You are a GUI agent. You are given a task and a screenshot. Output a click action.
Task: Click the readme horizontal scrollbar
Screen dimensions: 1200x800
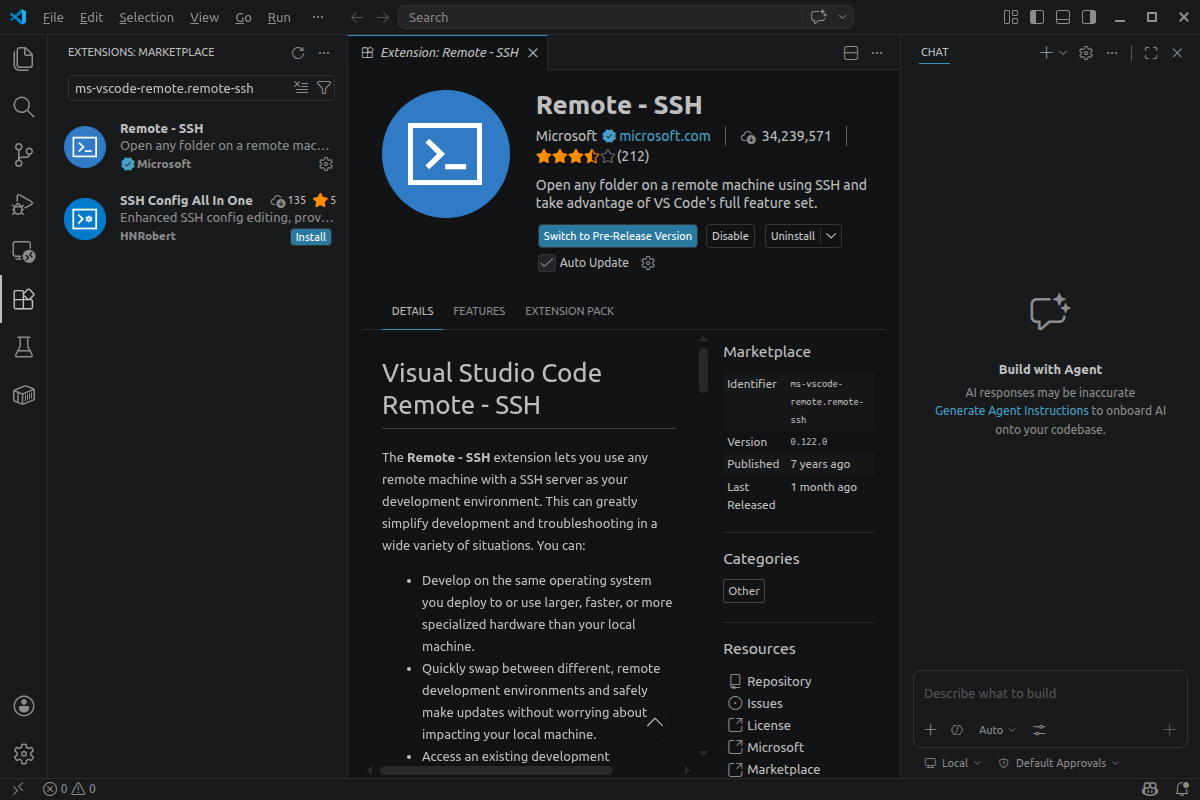[496, 770]
